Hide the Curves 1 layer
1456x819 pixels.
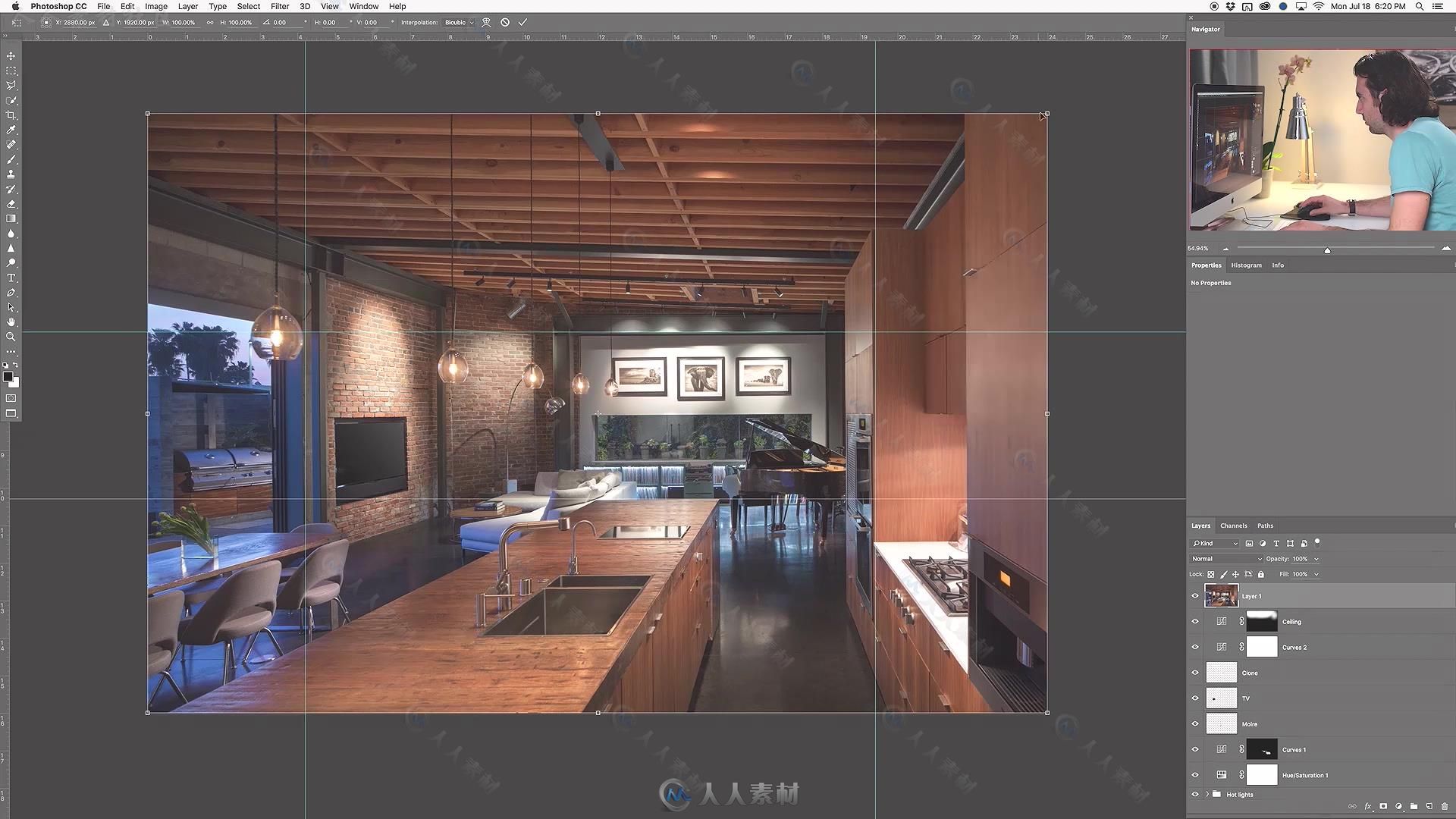click(1194, 749)
